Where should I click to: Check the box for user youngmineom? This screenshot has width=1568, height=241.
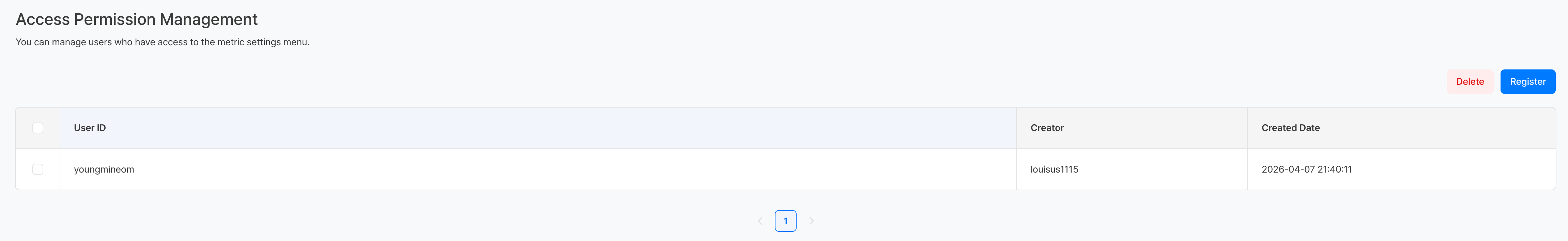point(38,169)
